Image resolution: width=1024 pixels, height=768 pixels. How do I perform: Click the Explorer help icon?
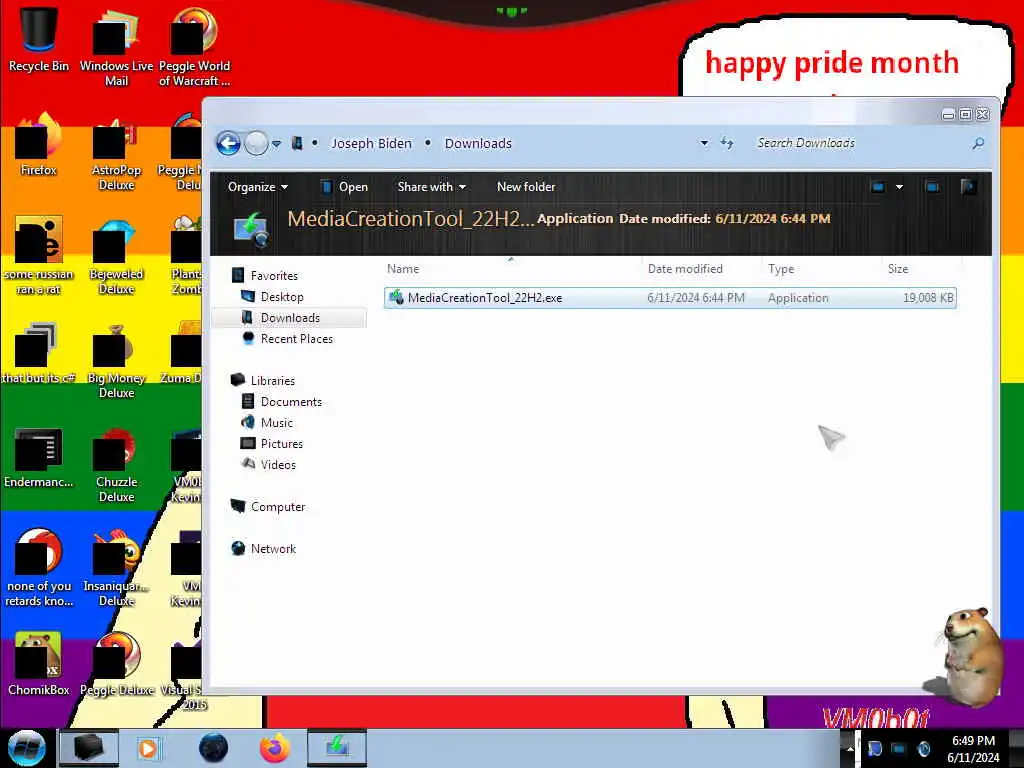tap(968, 187)
